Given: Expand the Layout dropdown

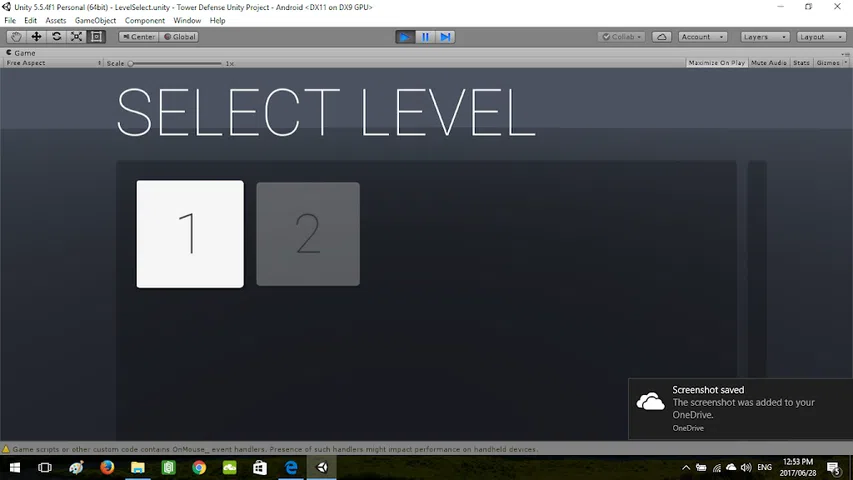Looking at the screenshot, I should [x=818, y=37].
